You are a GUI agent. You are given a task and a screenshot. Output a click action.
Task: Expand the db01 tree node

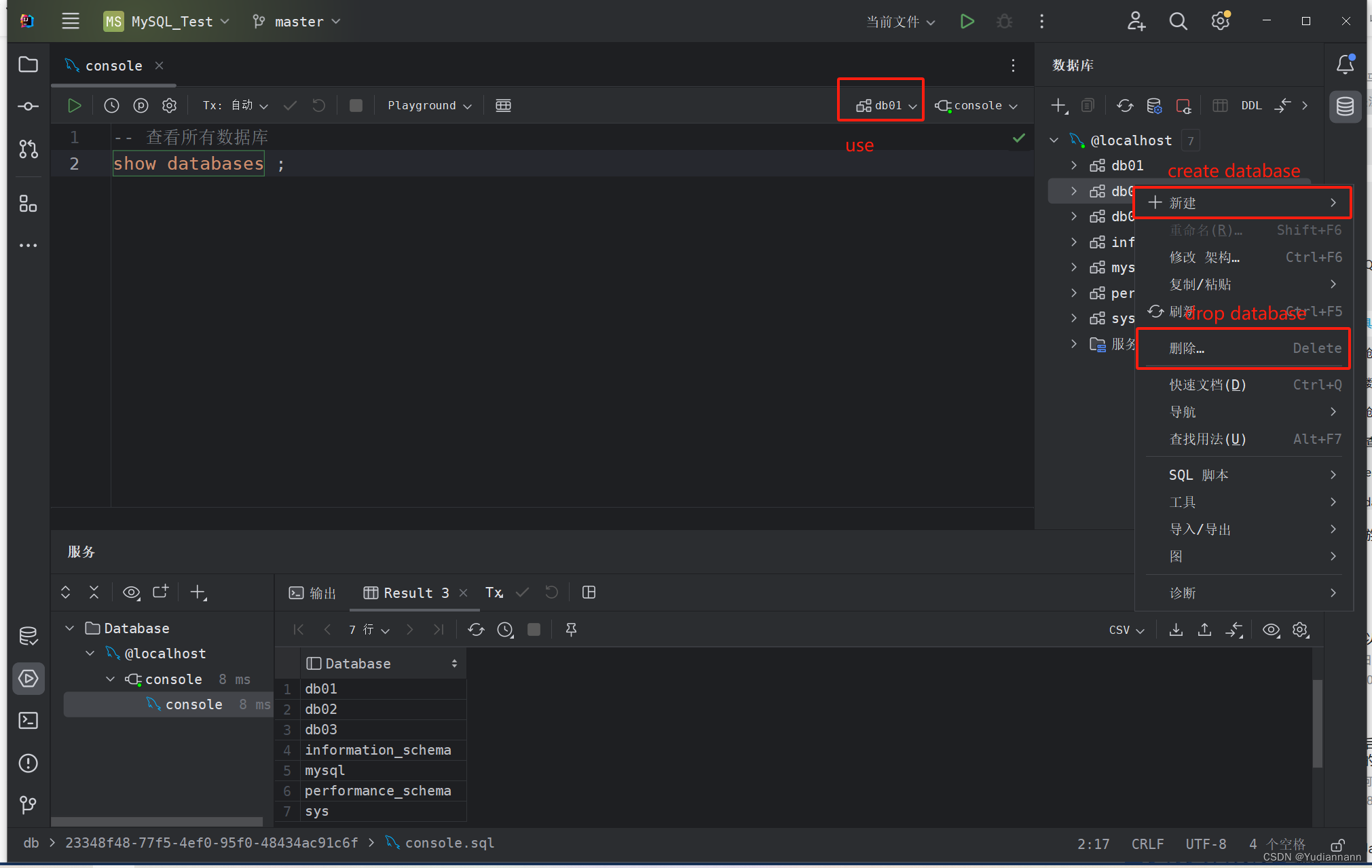pos(1074,166)
